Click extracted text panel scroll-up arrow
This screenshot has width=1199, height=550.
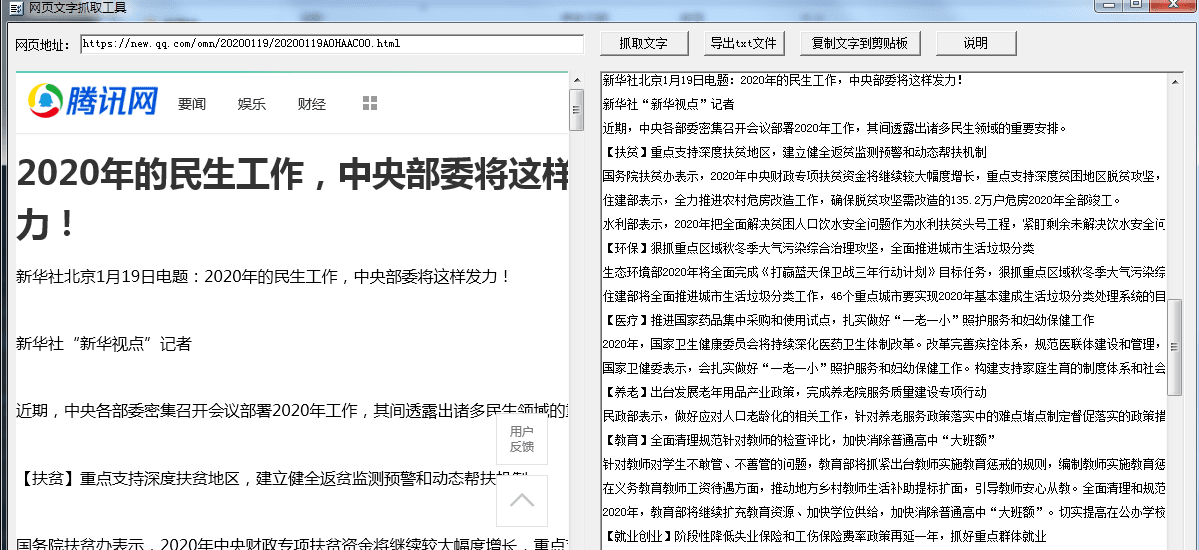(x=1175, y=80)
